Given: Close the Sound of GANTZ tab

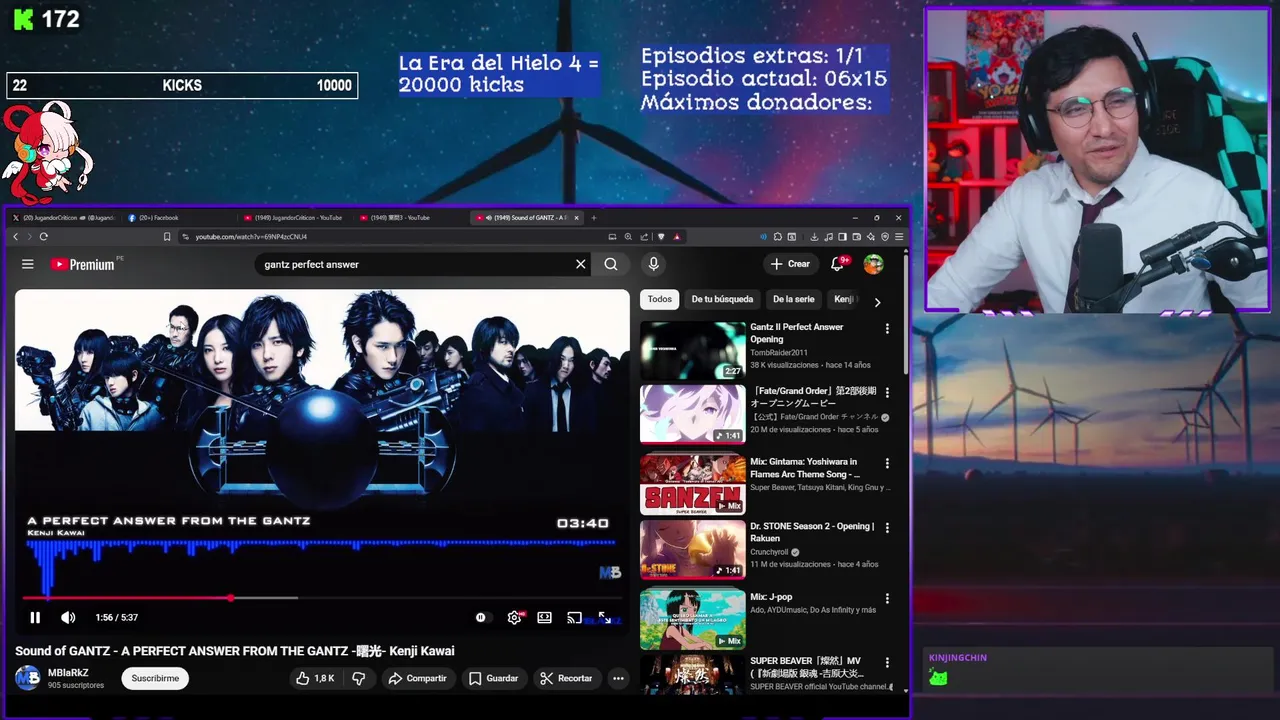Looking at the screenshot, I should point(576,217).
